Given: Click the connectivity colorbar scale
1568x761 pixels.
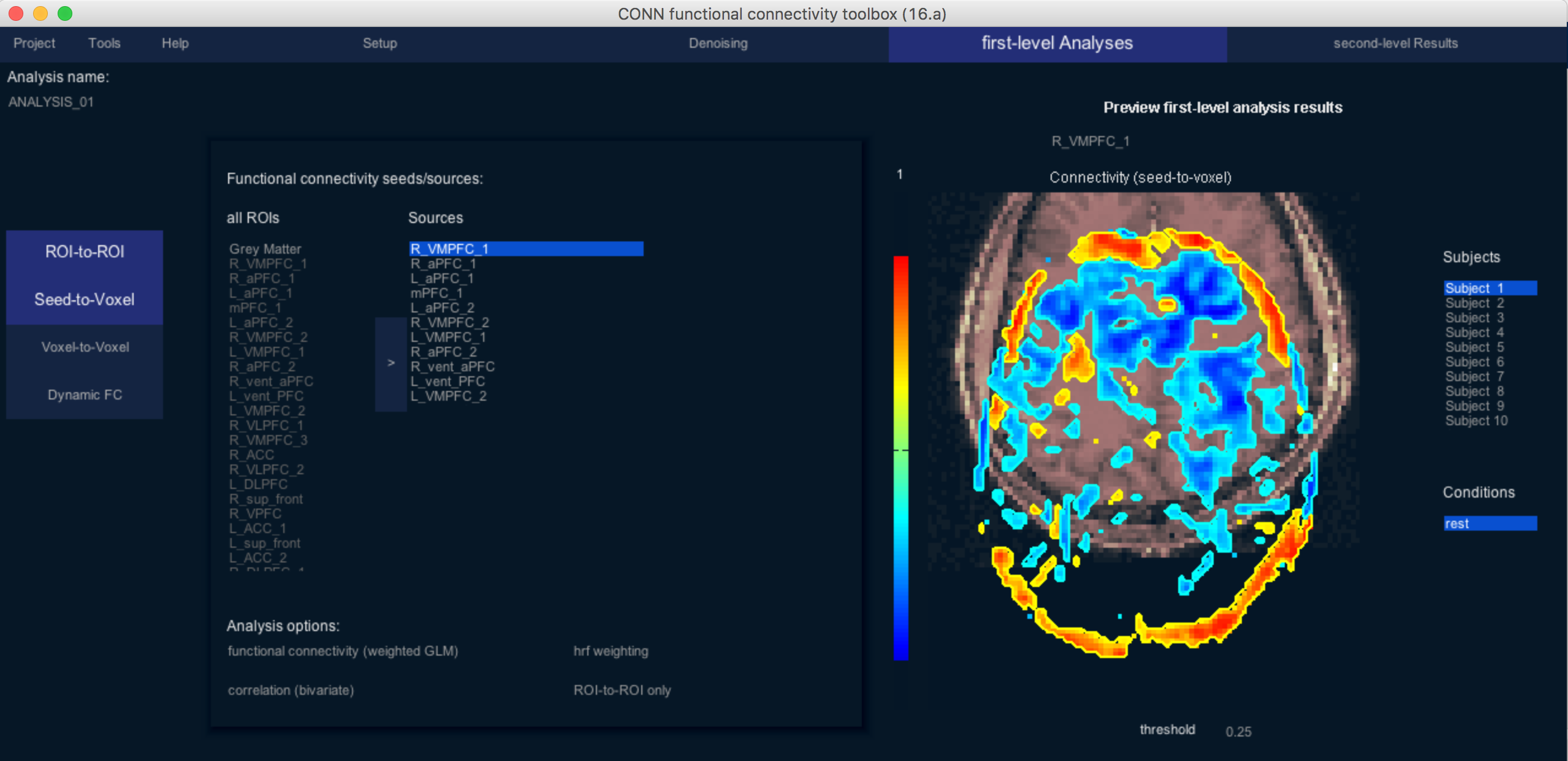Looking at the screenshot, I should coord(900,458).
